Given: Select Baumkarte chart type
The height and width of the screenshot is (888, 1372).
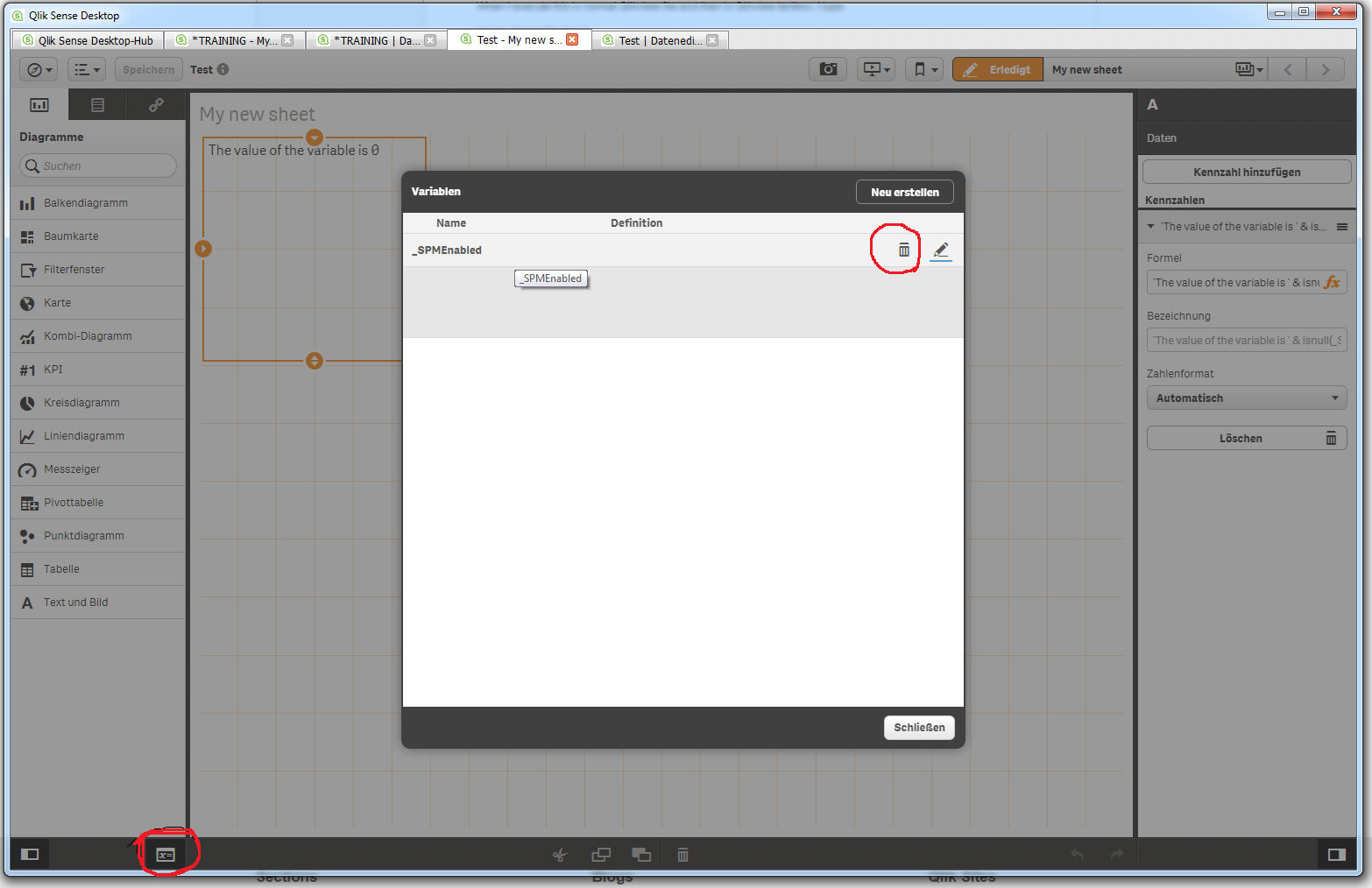Looking at the screenshot, I should coord(98,236).
